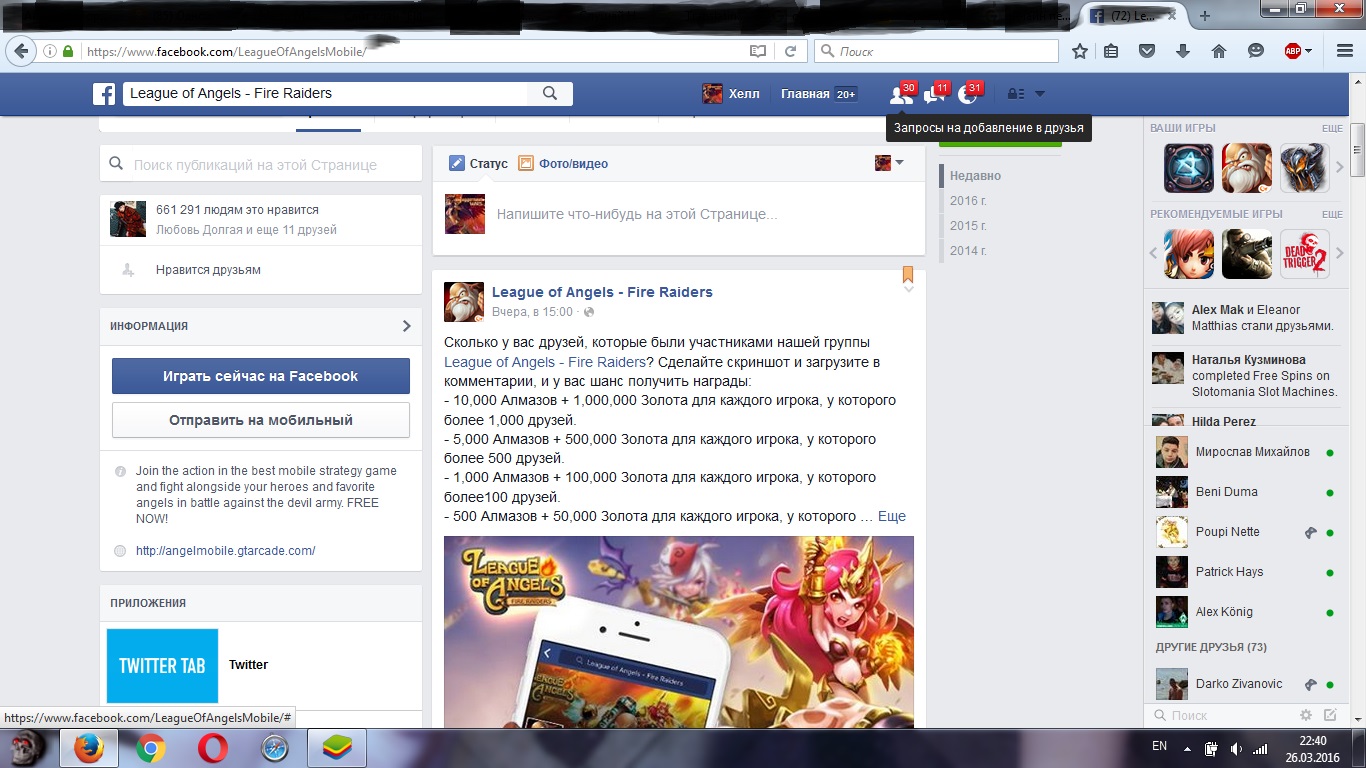Expand ИНФОРМАЦИЯ section chevron
The image size is (1366, 768).
coord(406,326)
